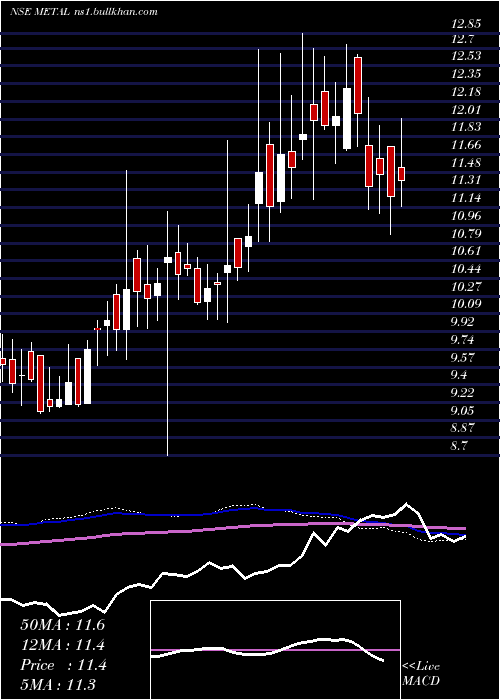Screen dimensions: 500x700
Task: Click inside the Live MACD inset chart
Action: (x=275, y=650)
